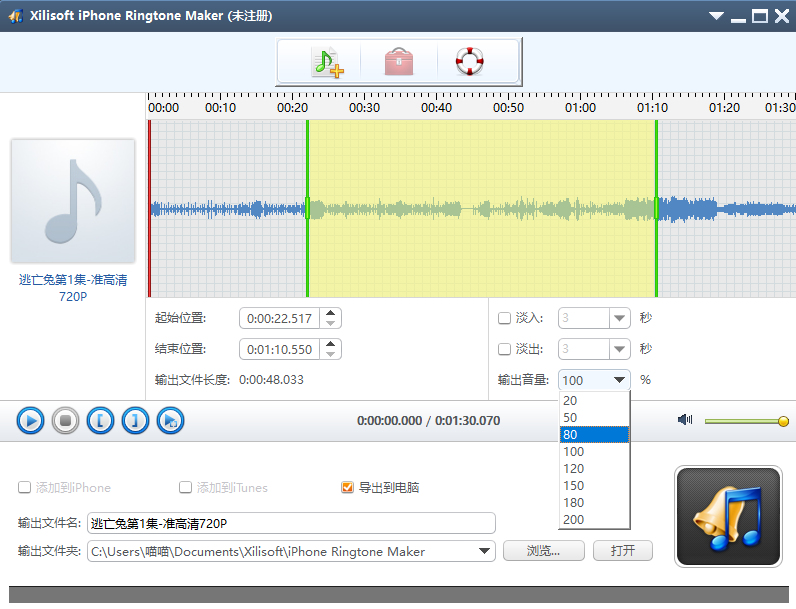Set end point with right bracket button
Viewport: 796px width, 609px height.
[135, 421]
